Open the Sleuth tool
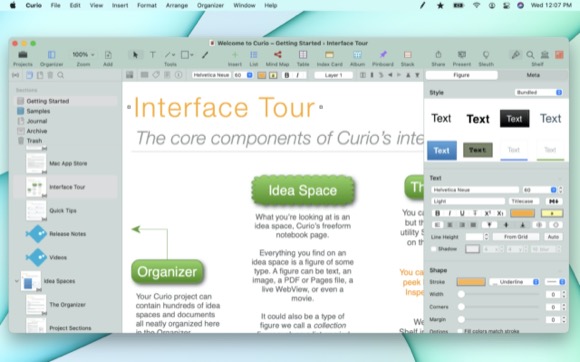The height and width of the screenshot is (362, 580). pyautogui.click(x=486, y=55)
